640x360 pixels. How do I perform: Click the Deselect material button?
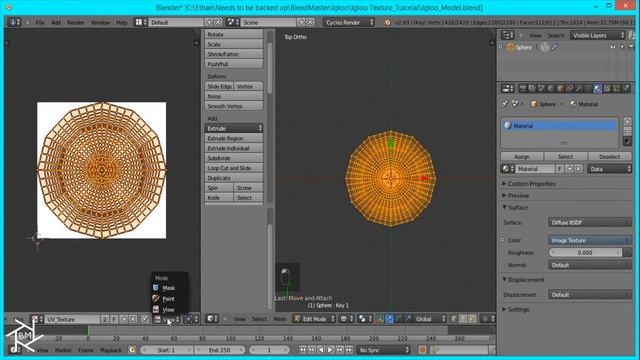[609, 157]
